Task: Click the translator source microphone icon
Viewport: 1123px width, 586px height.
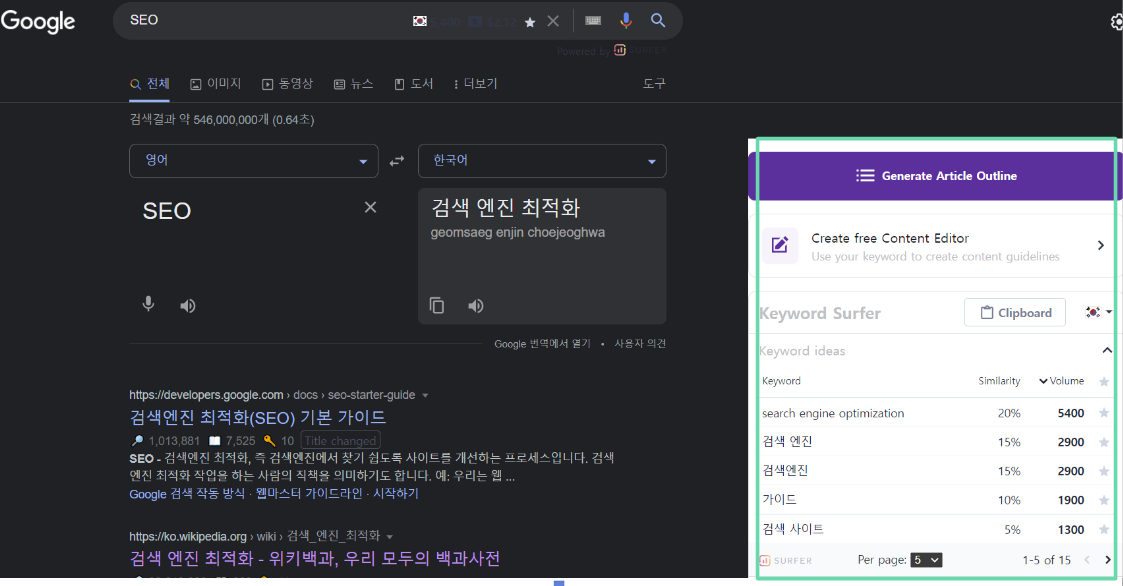Action: click(x=148, y=304)
